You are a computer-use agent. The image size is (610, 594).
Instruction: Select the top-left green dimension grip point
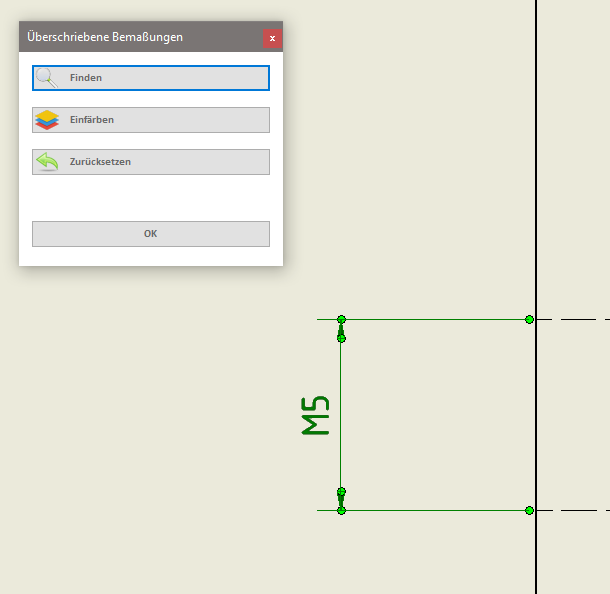[x=341, y=320]
